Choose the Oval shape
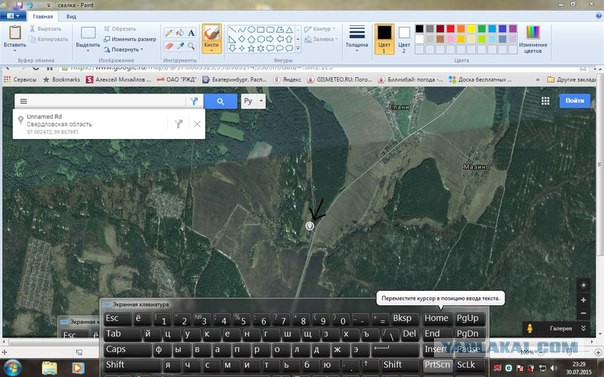604x377 pixels. pyautogui.click(x=251, y=30)
